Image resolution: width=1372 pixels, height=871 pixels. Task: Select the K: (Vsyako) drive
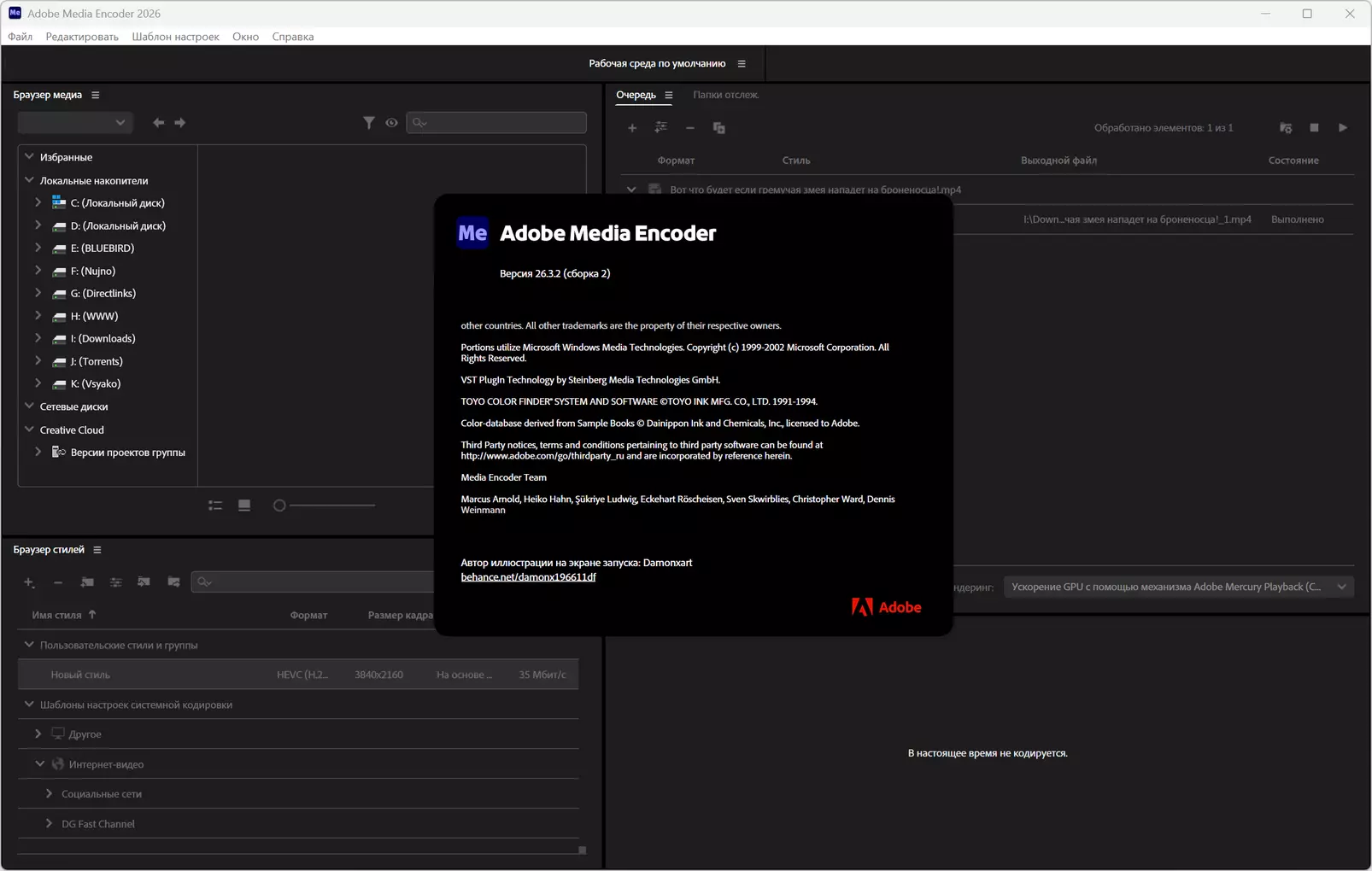pos(96,383)
